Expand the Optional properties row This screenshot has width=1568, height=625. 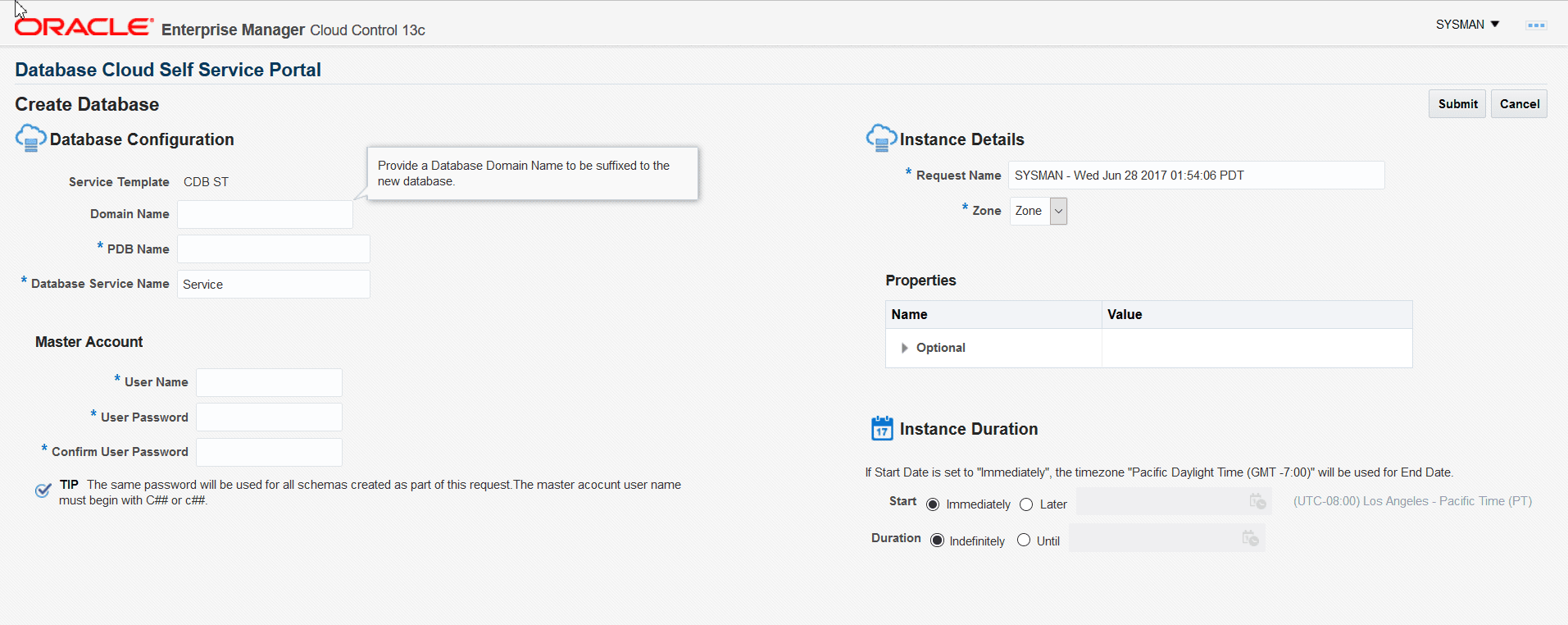click(x=904, y=348)
